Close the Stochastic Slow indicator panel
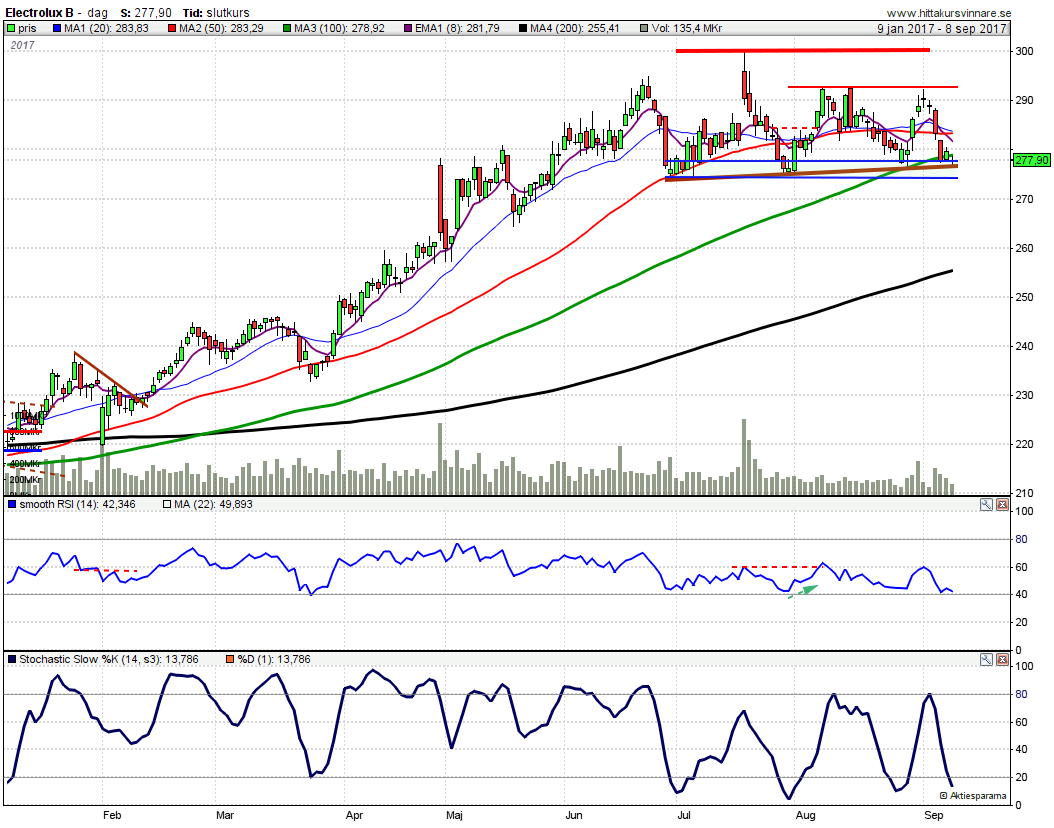 (1002, 659)
